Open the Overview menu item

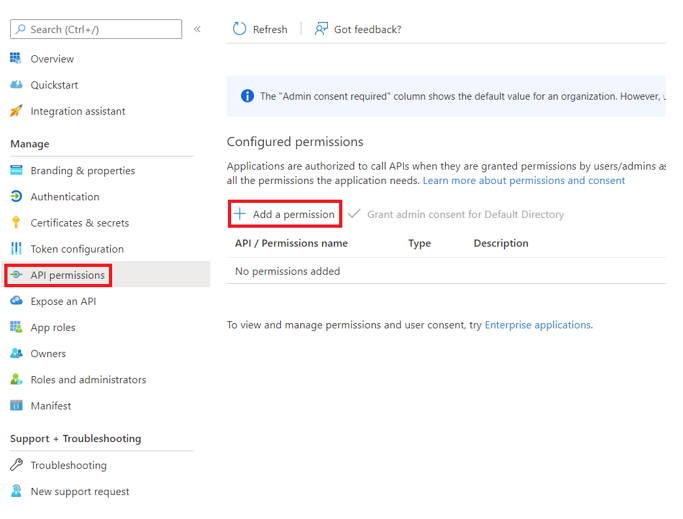(x=52, y=58)
